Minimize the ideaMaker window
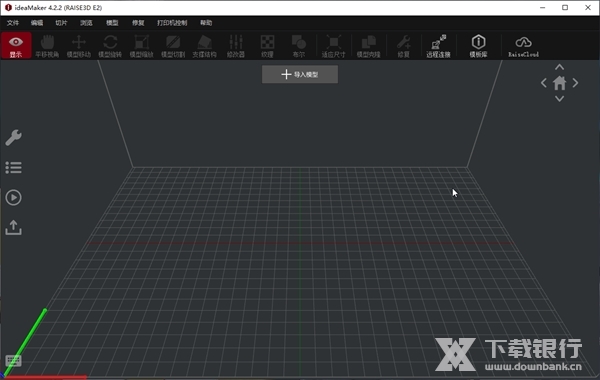The width and height of the screenshot is (600, 380). [x=543, y=8]
